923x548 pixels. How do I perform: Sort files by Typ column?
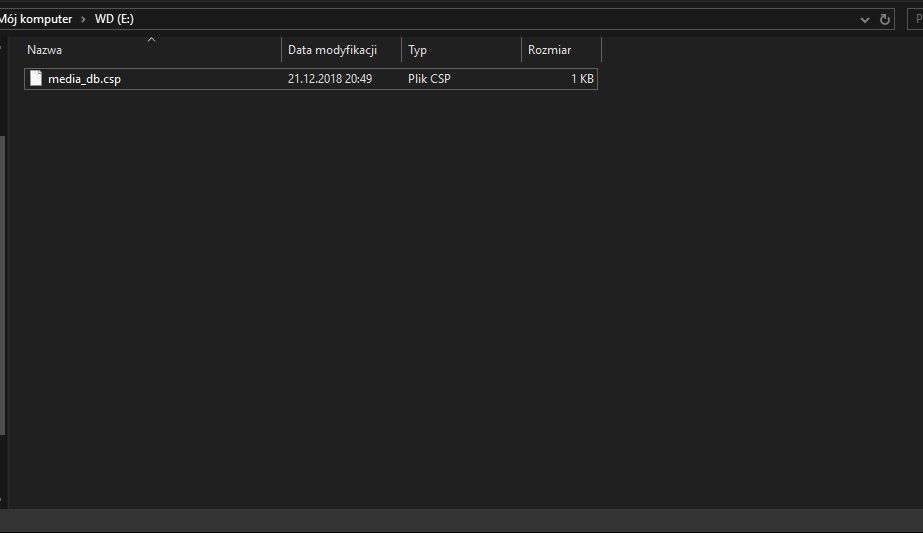click(x=462, y=49)
